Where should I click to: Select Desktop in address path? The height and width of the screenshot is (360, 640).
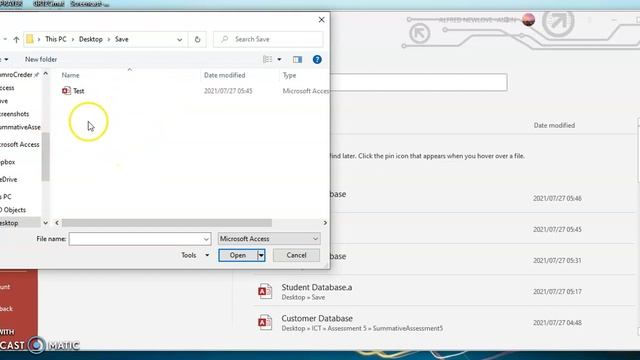91,39
